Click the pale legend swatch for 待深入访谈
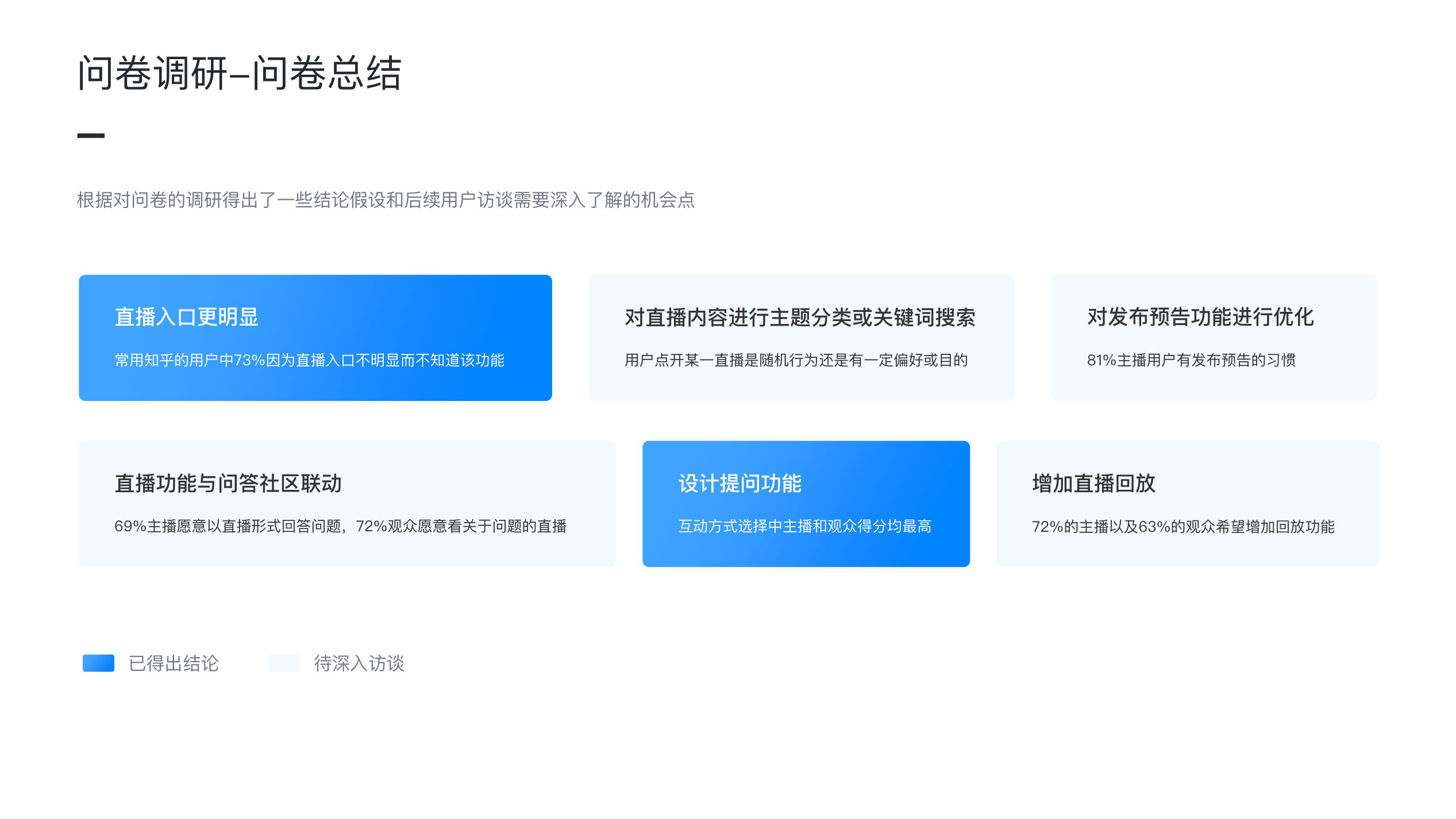Screen dimensions: 1456x819 tap(284, 663)
